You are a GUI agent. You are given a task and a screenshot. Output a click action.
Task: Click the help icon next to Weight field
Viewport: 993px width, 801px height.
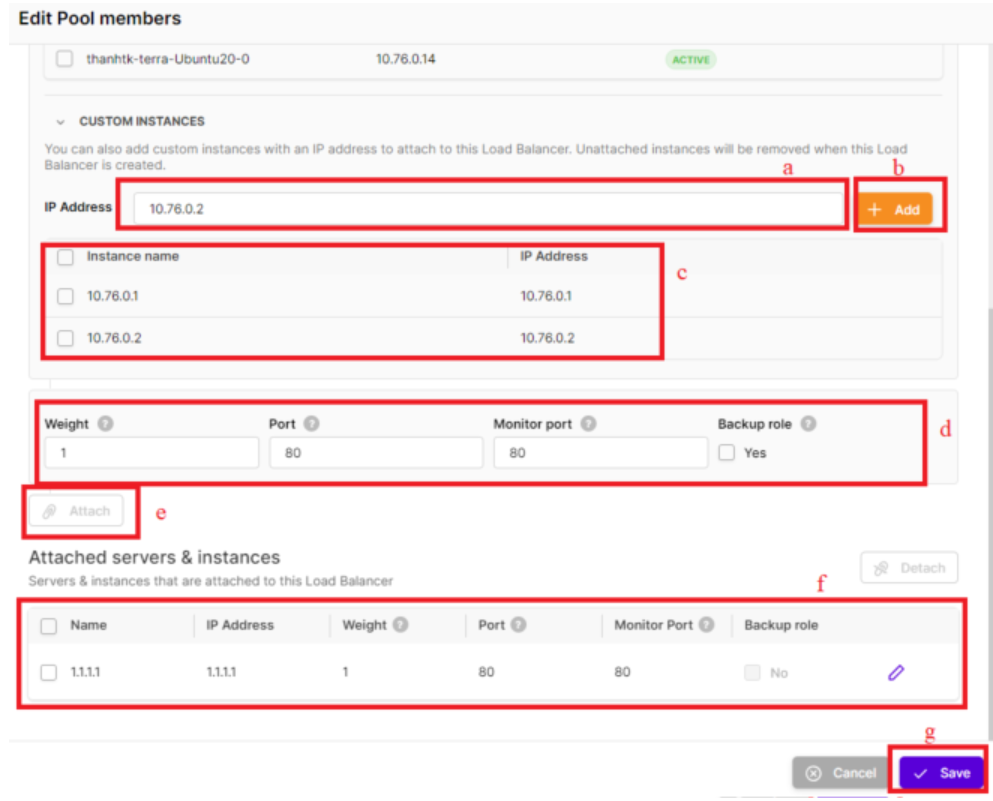106,424
